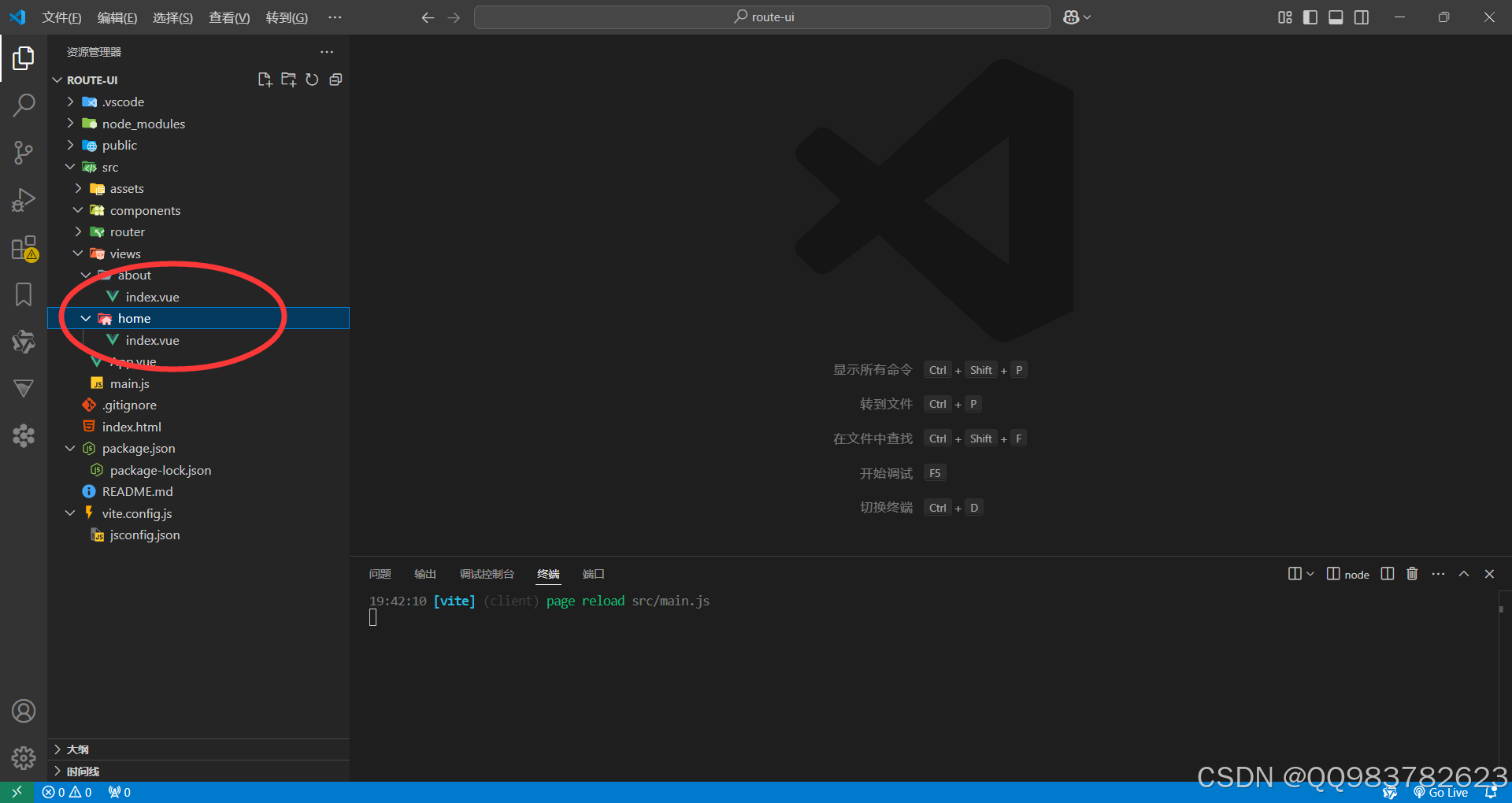Open index.vue under the home folder
The height and width of the screenshot is (803, 1512).
198,340
